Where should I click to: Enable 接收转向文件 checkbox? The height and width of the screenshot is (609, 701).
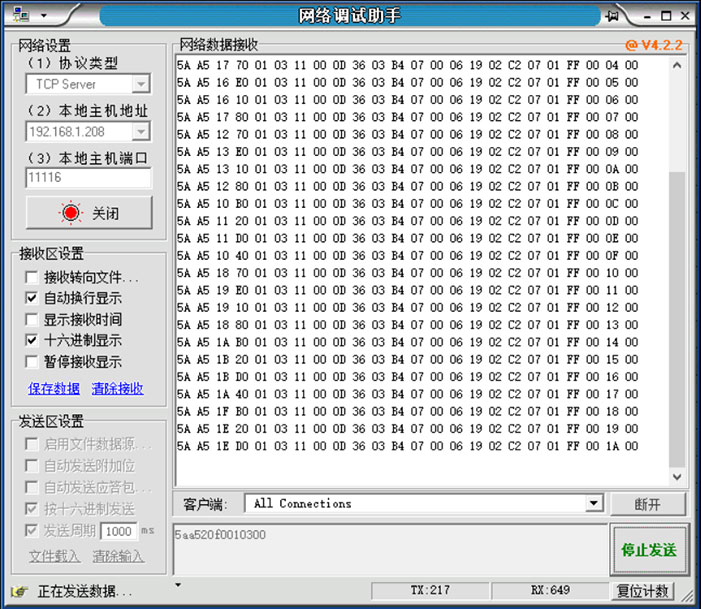click(31, 277)
